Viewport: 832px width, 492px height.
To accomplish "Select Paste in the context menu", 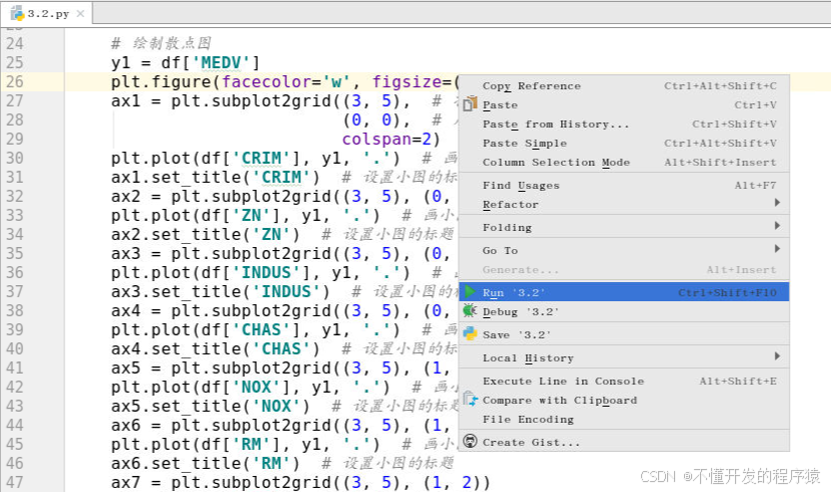I will 623,105.
